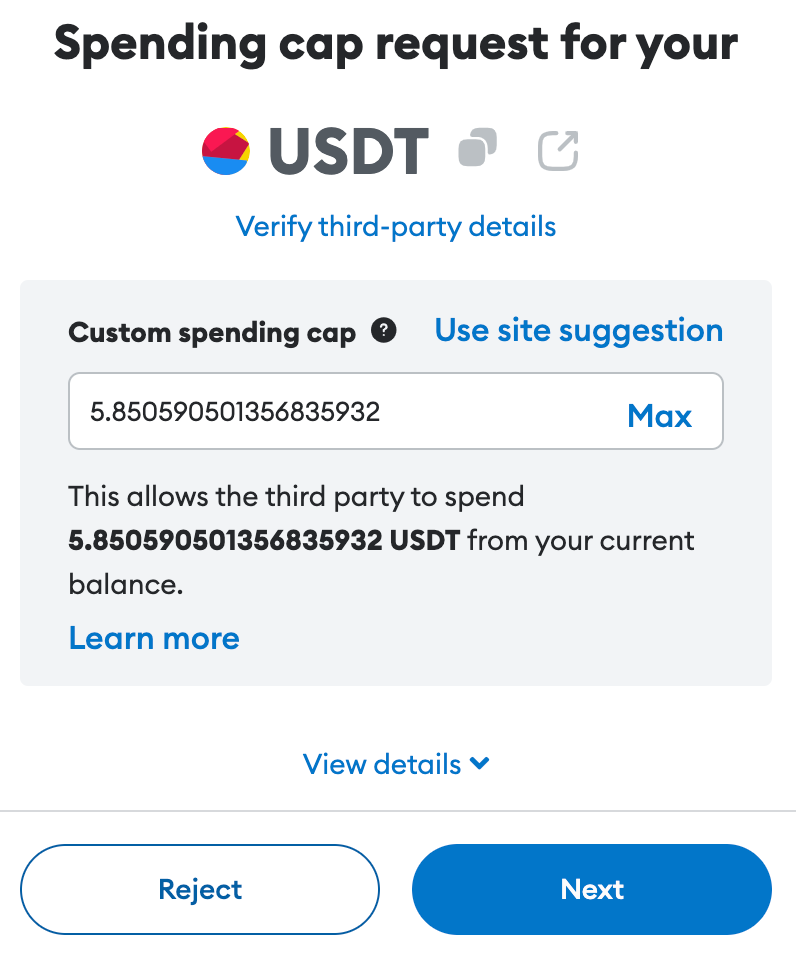The image size is (796, 960).
Task: Click the Custom spending cap label
Action: (212, 333)
